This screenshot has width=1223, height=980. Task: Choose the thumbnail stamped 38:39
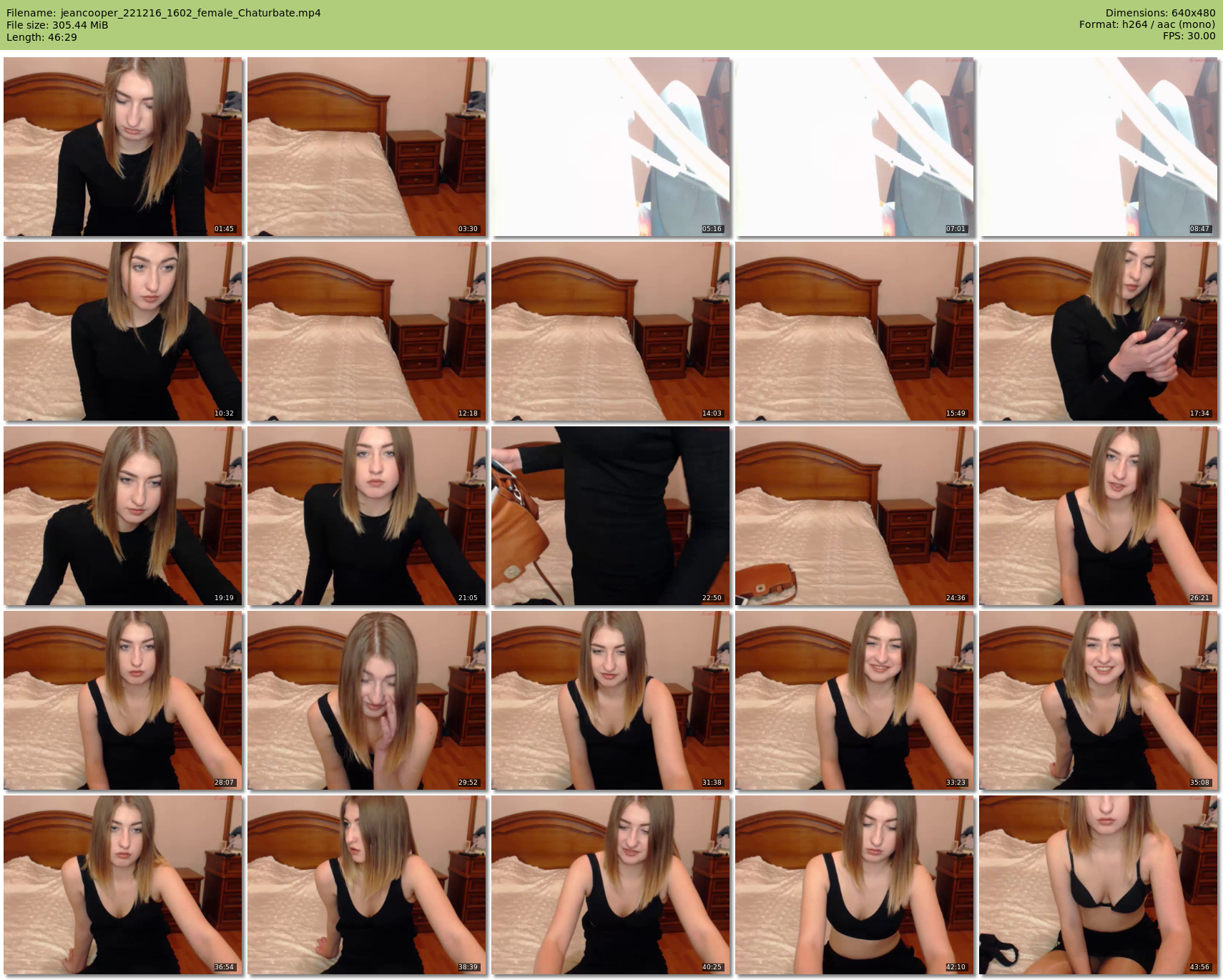367,885
